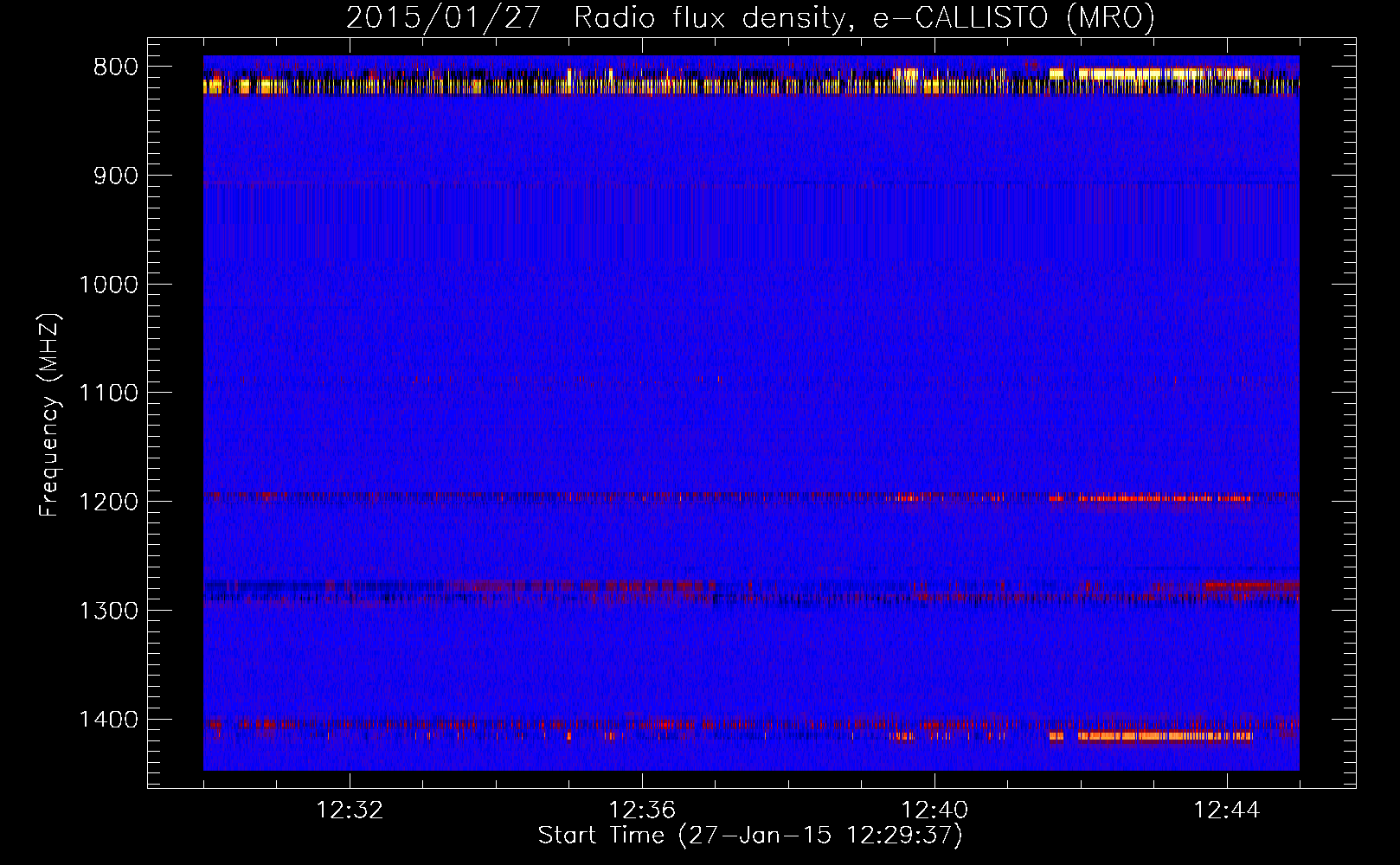1400x865 pixels.
Task: Click the orange burst band below 1400 MHz near 12:43
Action: point(1164,736)
